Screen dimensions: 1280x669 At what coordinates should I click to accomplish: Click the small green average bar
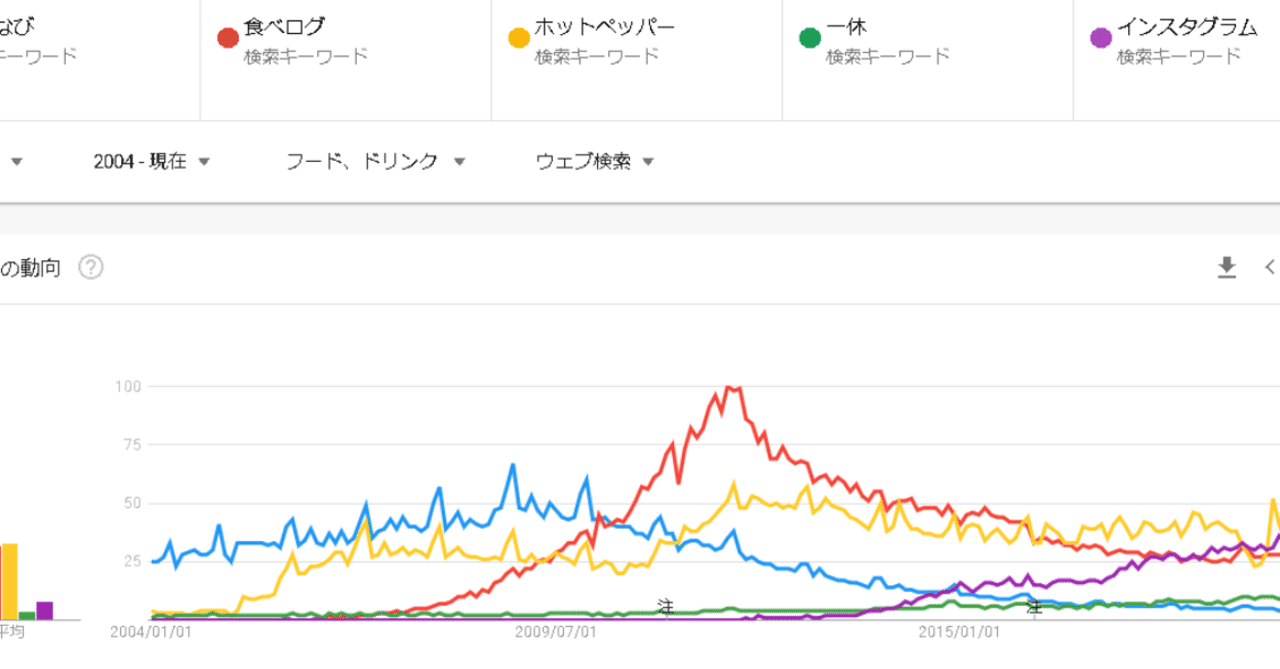point(27,615)
